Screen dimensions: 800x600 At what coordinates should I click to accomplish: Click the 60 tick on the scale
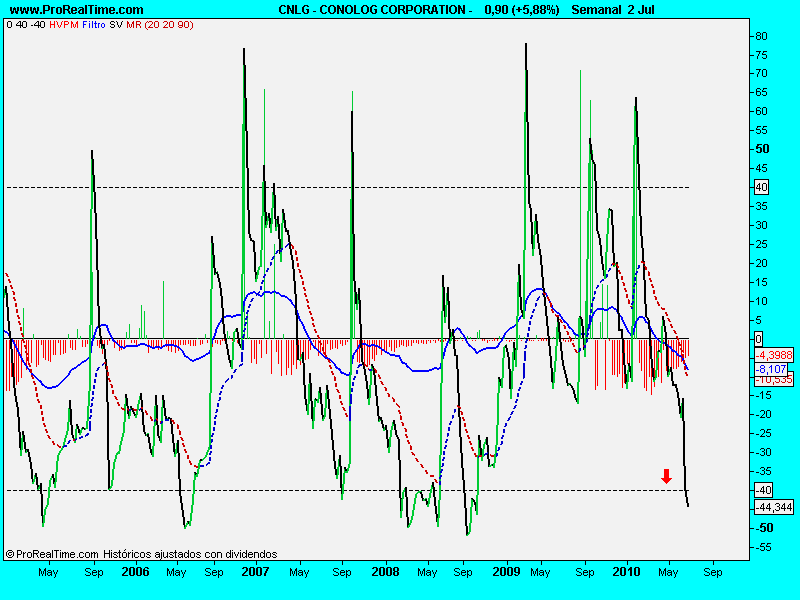click(761, 111)
